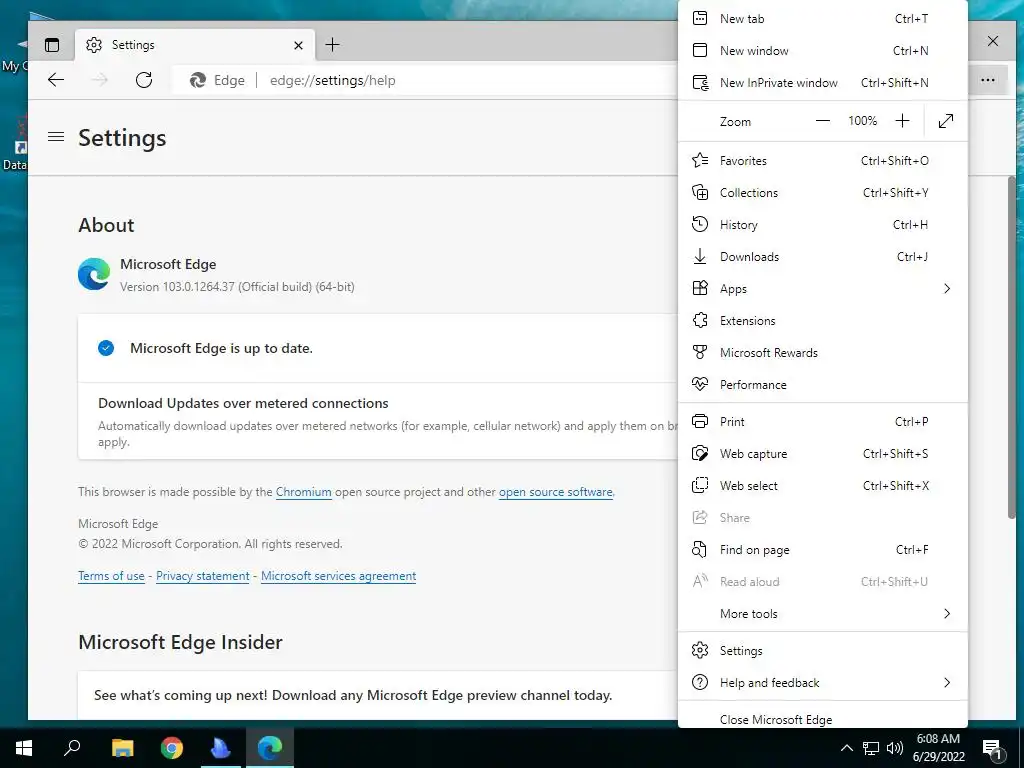The height and width of the screenshot is (768, 1024).
Task: Click the Microsoft Edge logo in About
Action: [x=94, y=274]
